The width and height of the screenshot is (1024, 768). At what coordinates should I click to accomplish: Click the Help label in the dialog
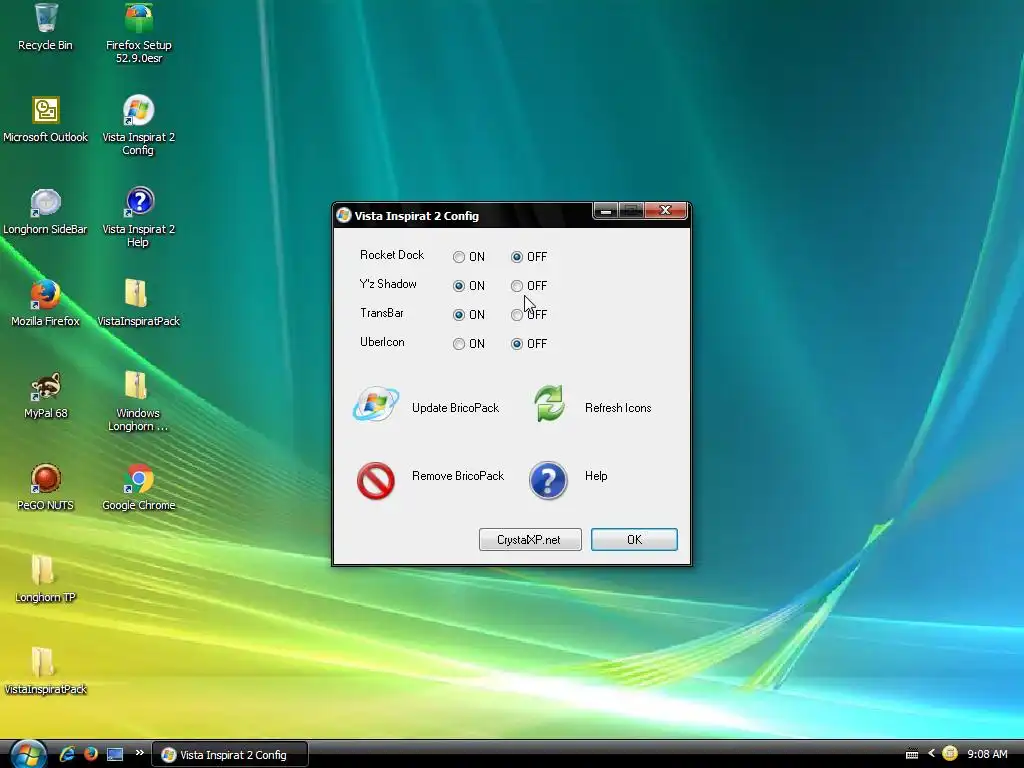pos(596,476)
